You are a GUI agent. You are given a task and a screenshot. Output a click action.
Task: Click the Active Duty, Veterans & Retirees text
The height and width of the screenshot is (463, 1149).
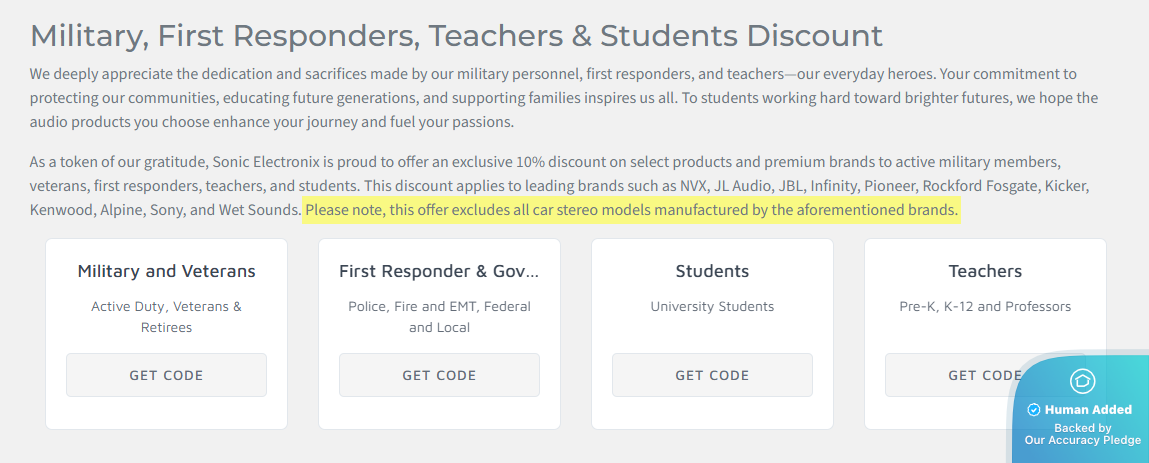166,316
